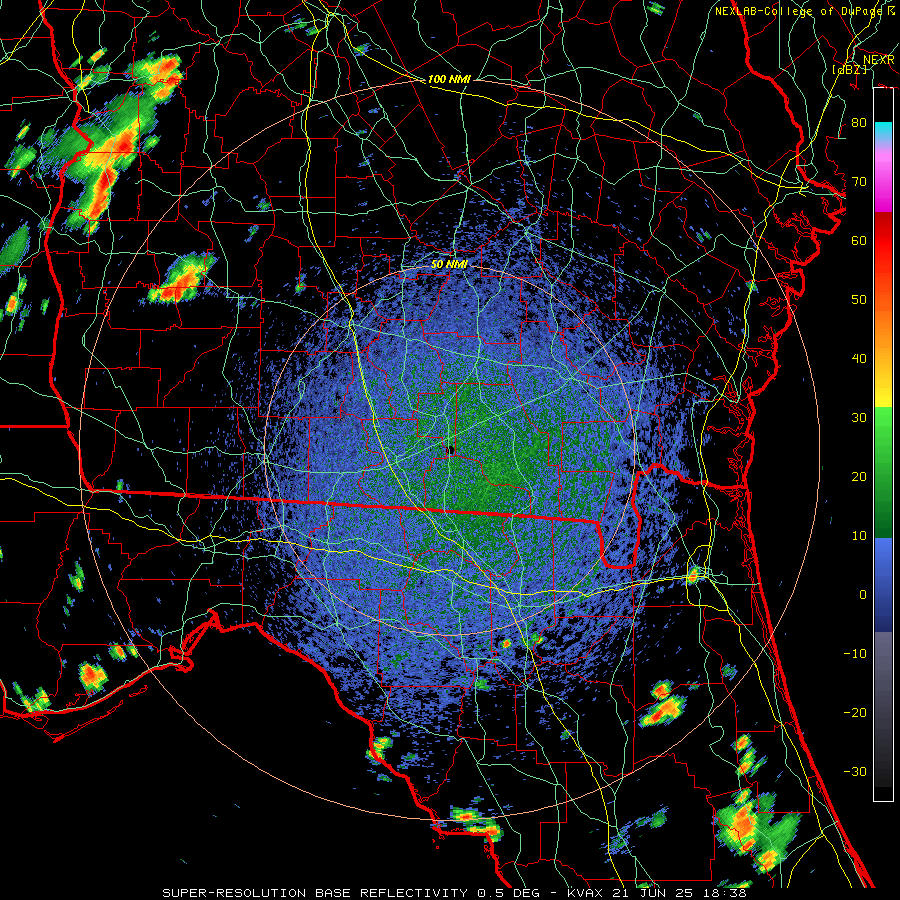Click the 50 value on the dBZ scale
900x900 pixels.
(x=859, y=300)
